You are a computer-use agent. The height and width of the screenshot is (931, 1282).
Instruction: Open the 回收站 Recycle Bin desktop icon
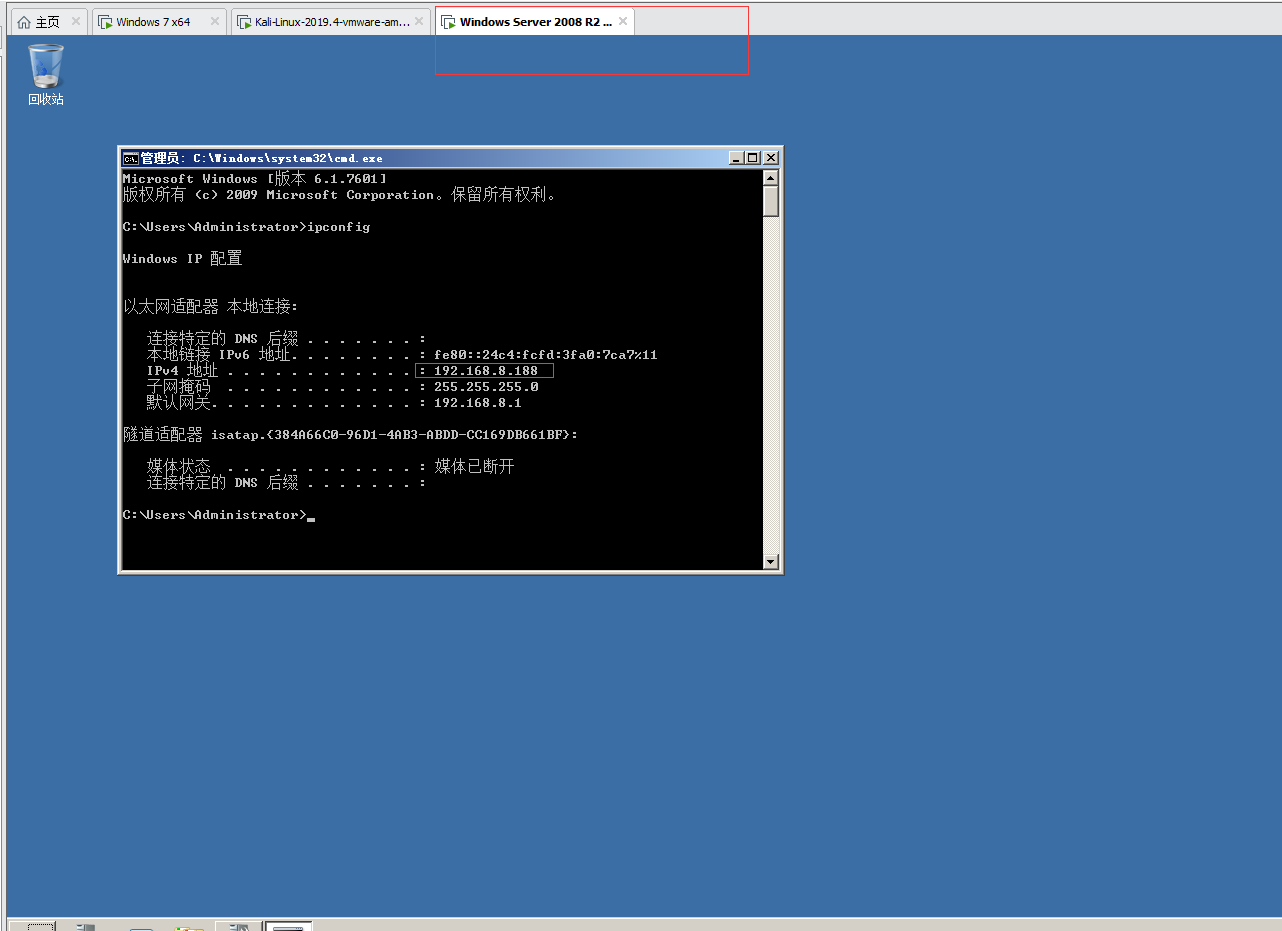coord(46,74)
